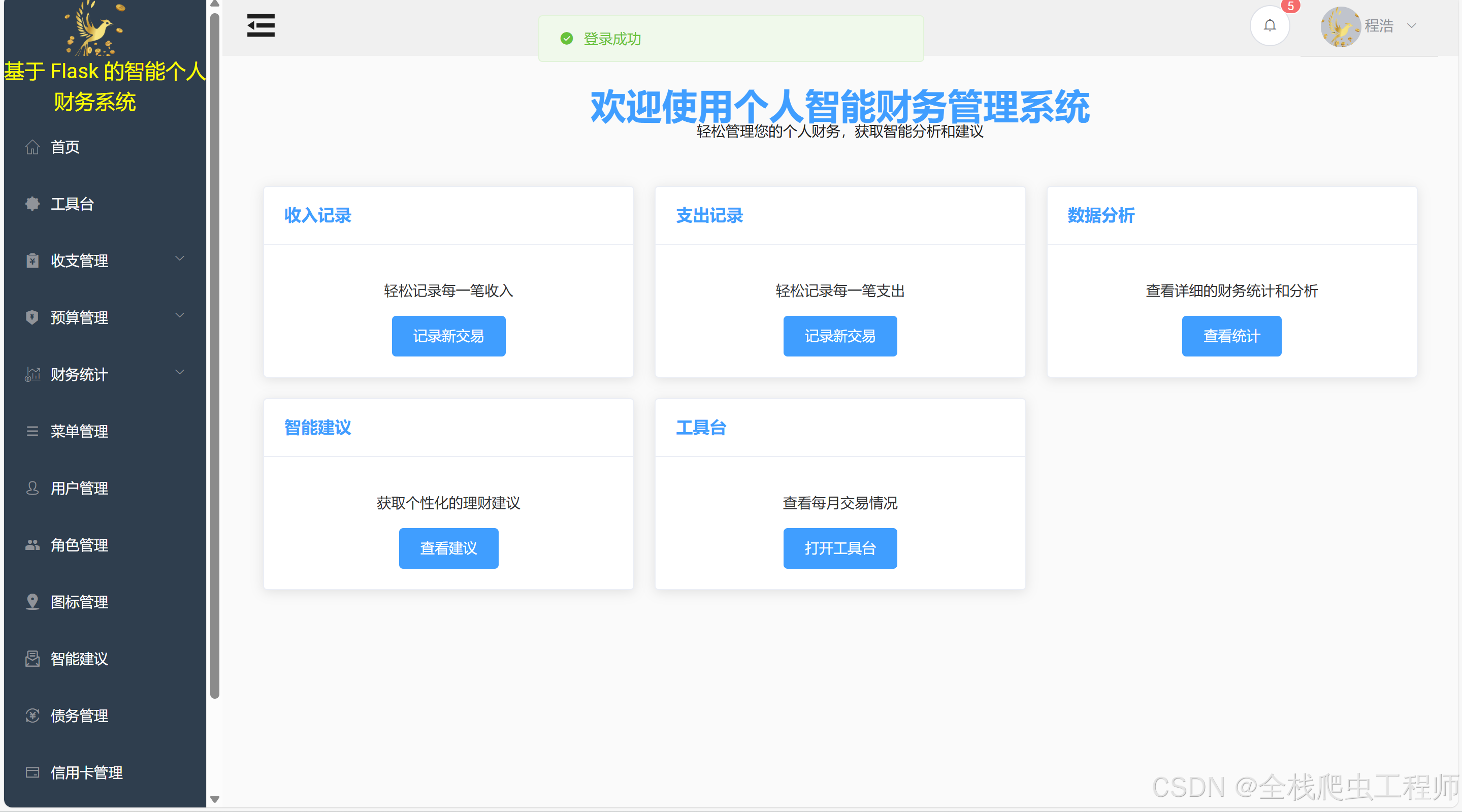This screenshot has width=1462, height=812.
Task: Click the pin icon beside 图标管理
Action: 33,601
